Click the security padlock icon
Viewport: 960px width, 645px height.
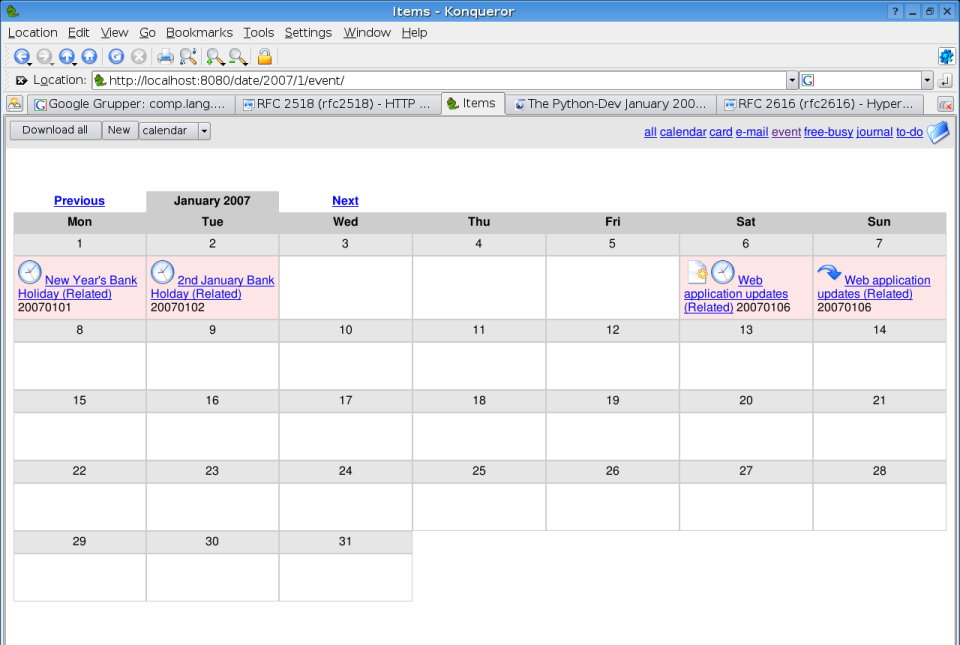tap(263, 56)
